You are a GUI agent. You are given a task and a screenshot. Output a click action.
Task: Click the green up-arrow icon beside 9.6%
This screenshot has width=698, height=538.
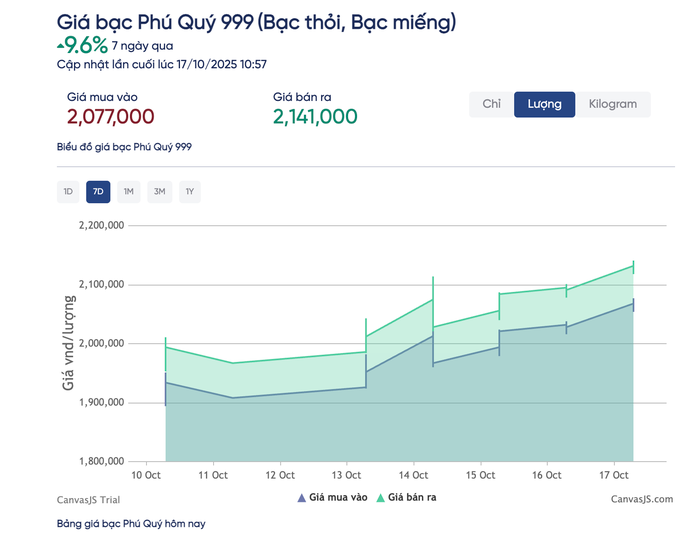(x=61, y=44)
